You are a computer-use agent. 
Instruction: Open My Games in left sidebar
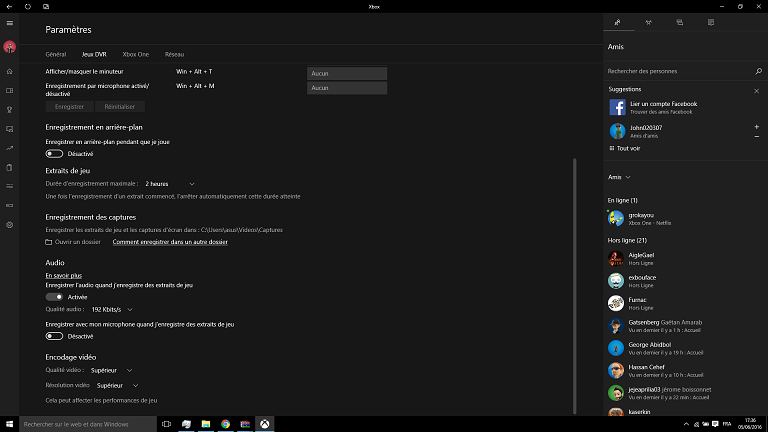[9, 91]
